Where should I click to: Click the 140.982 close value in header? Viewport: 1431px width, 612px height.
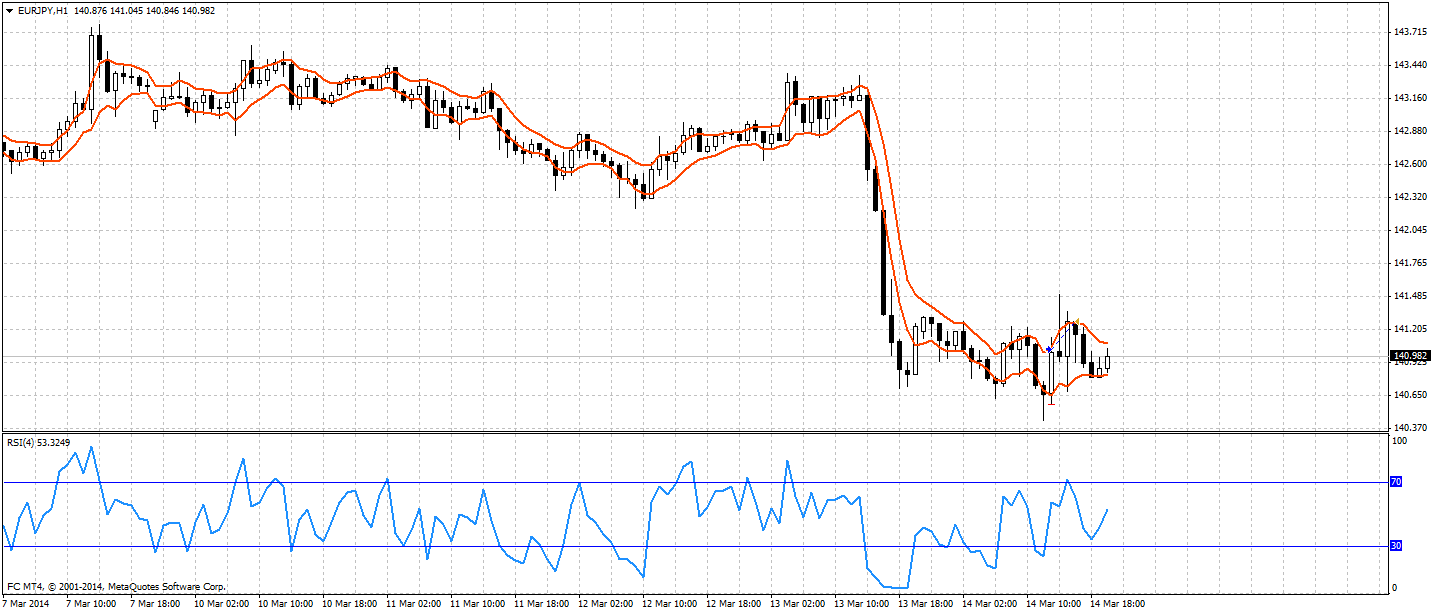(x=201, y=10)
